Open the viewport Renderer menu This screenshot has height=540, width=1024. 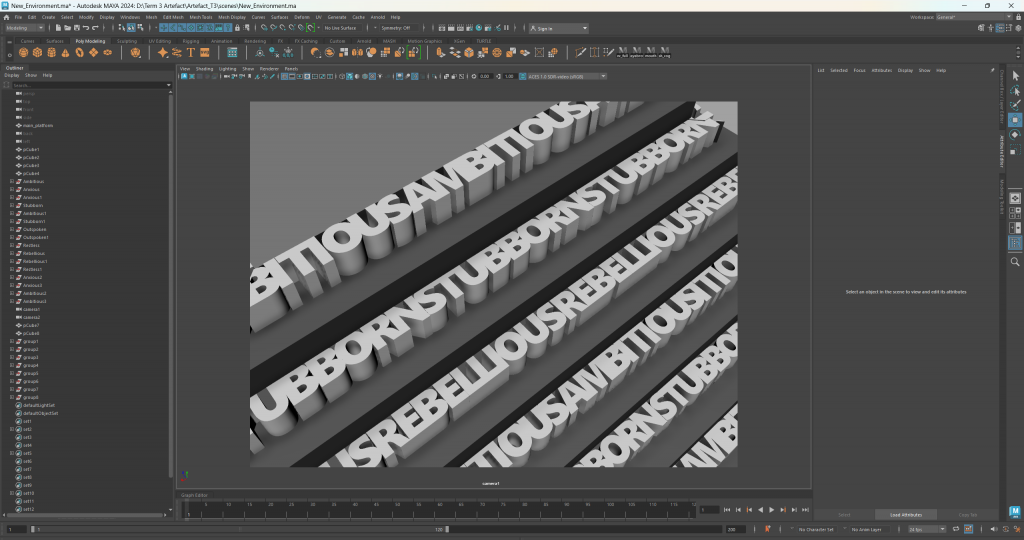(x=269, y=69)
